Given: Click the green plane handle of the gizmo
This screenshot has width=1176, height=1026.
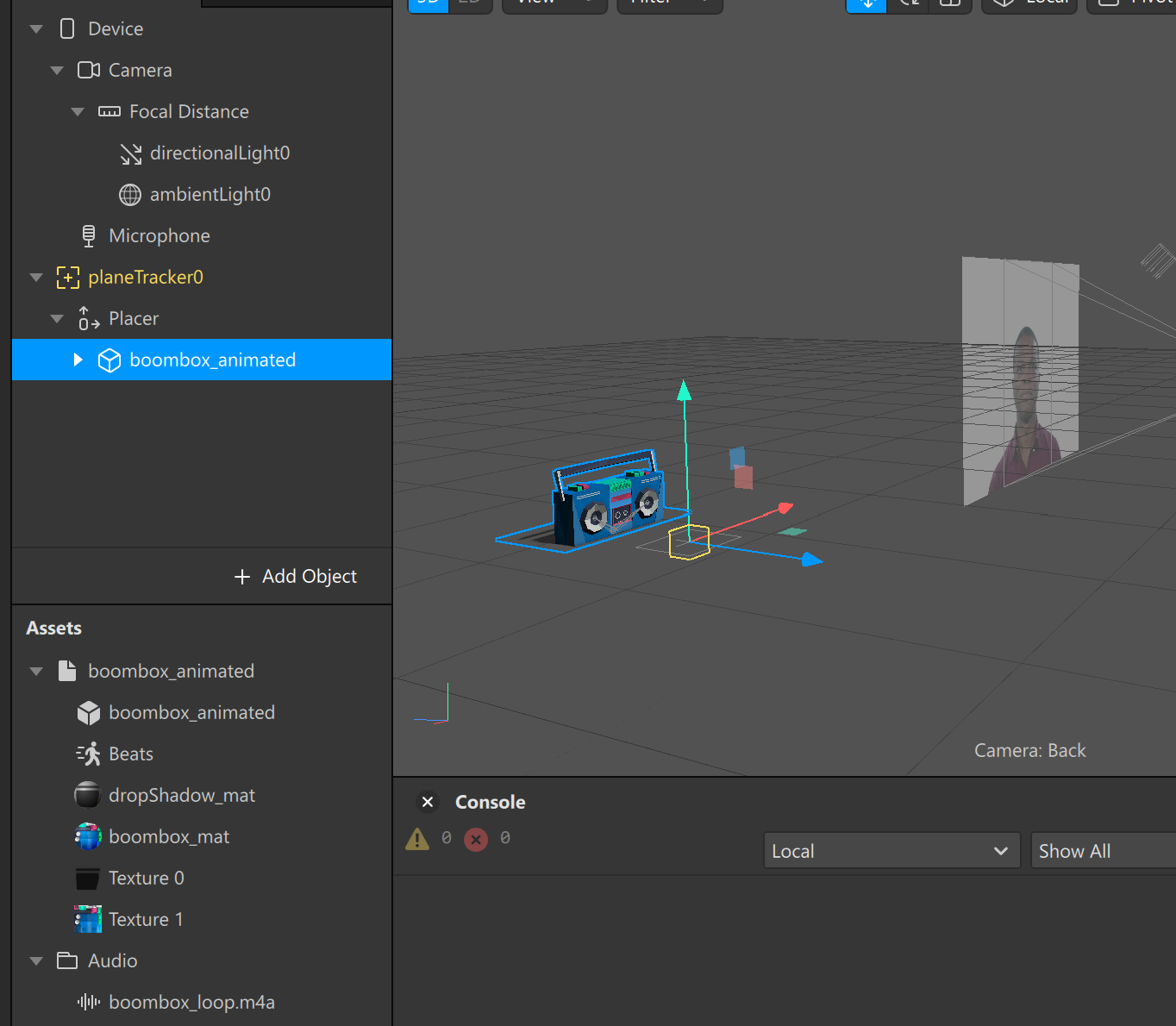Looking at the screenshot, I should (792, 532).
